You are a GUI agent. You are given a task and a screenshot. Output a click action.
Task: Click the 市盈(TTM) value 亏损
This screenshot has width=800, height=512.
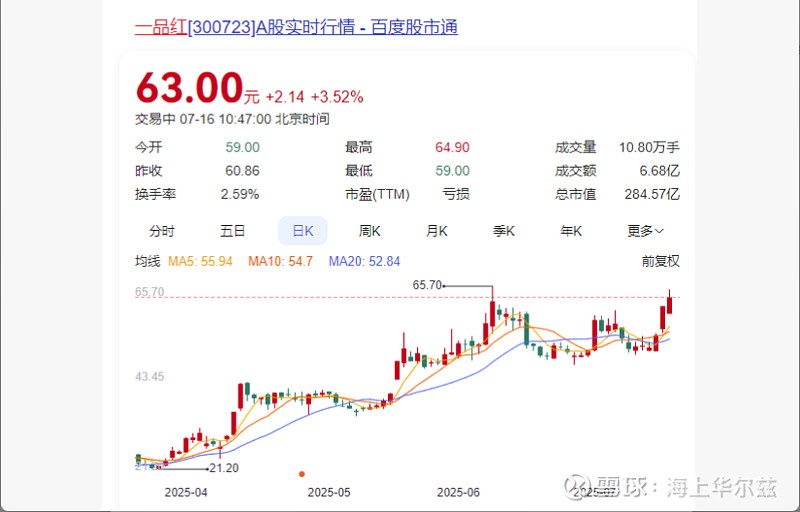456,194
